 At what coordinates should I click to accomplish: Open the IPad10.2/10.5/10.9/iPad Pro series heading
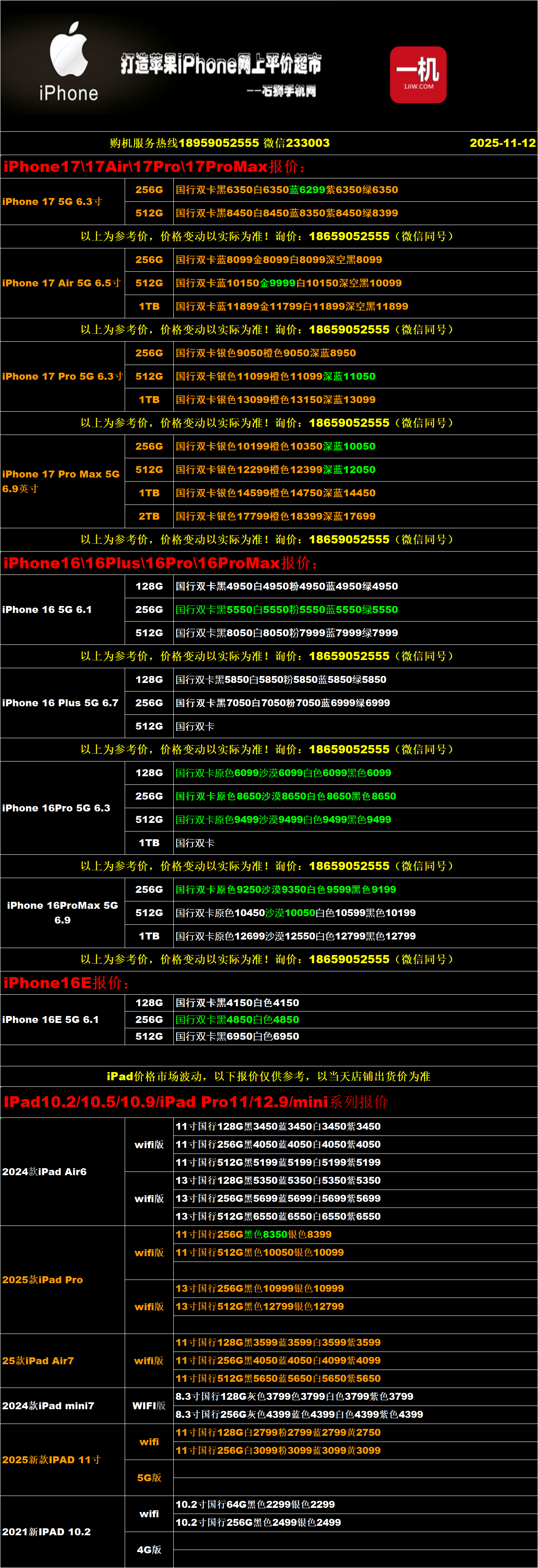(195, 1102)
